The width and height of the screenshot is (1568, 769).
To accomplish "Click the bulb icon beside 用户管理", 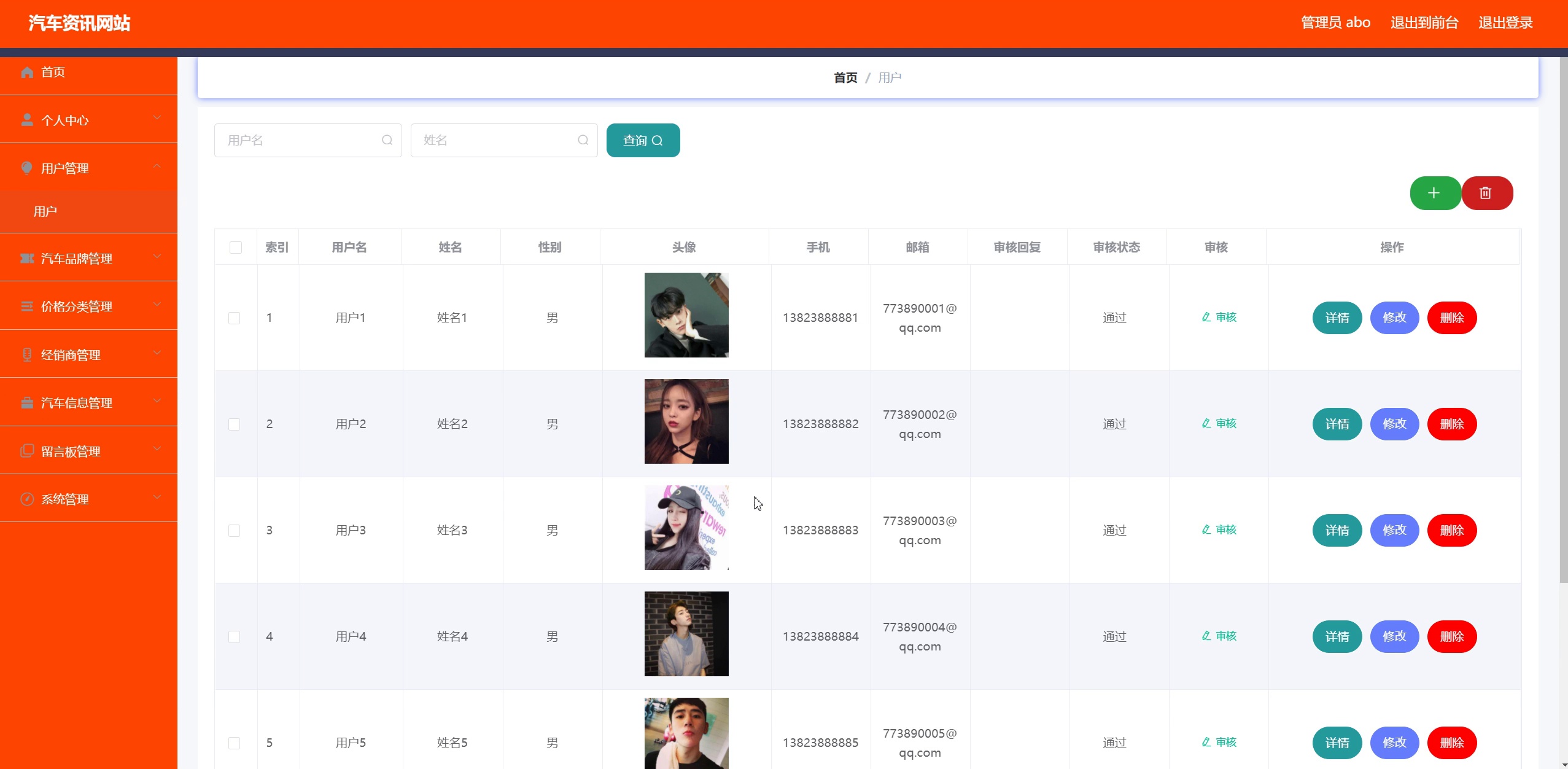I will click(x=27, y=168).
